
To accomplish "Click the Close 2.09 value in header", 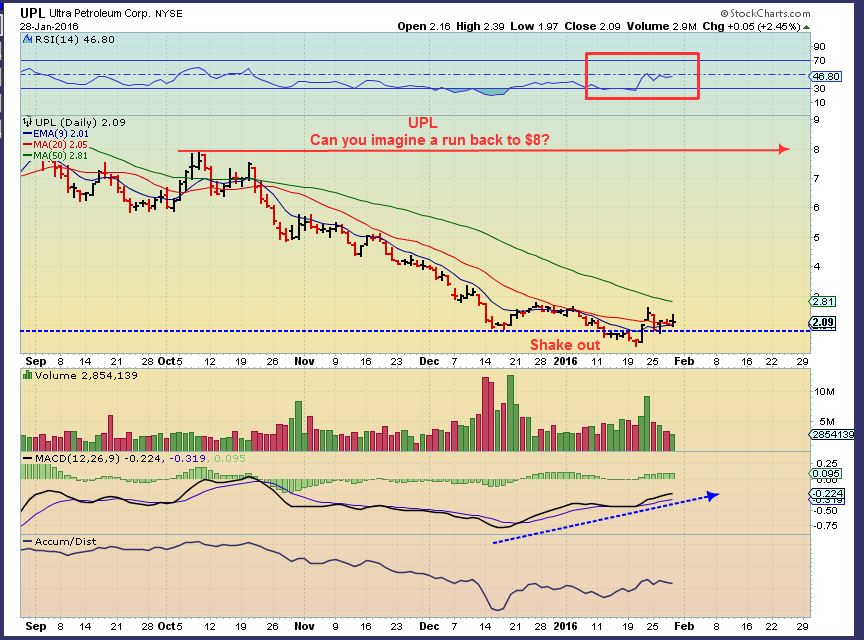I will pos(592,26).
